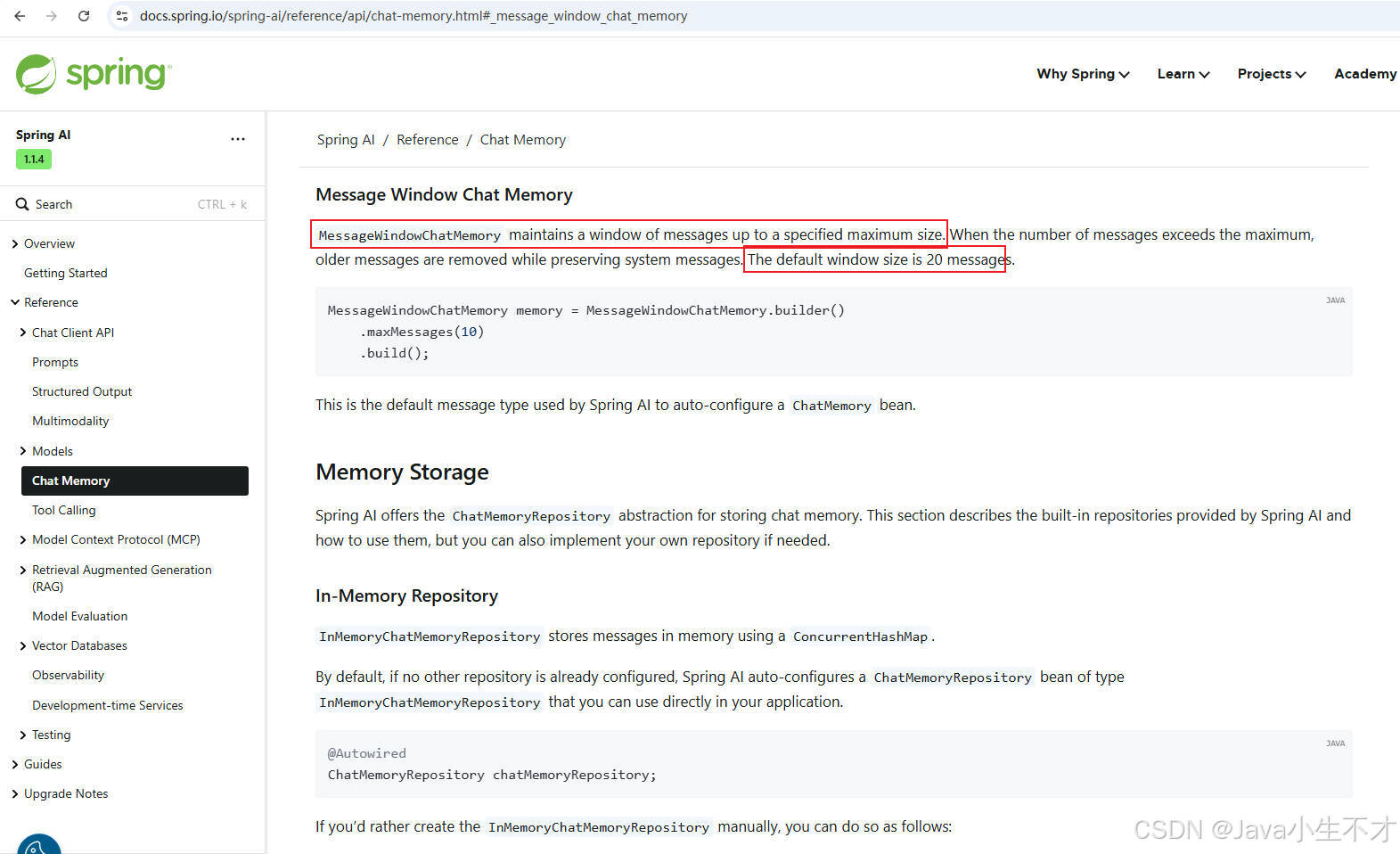Expand the Upgrade Notes chevron
1400x854 pixels.
(15, 793)
